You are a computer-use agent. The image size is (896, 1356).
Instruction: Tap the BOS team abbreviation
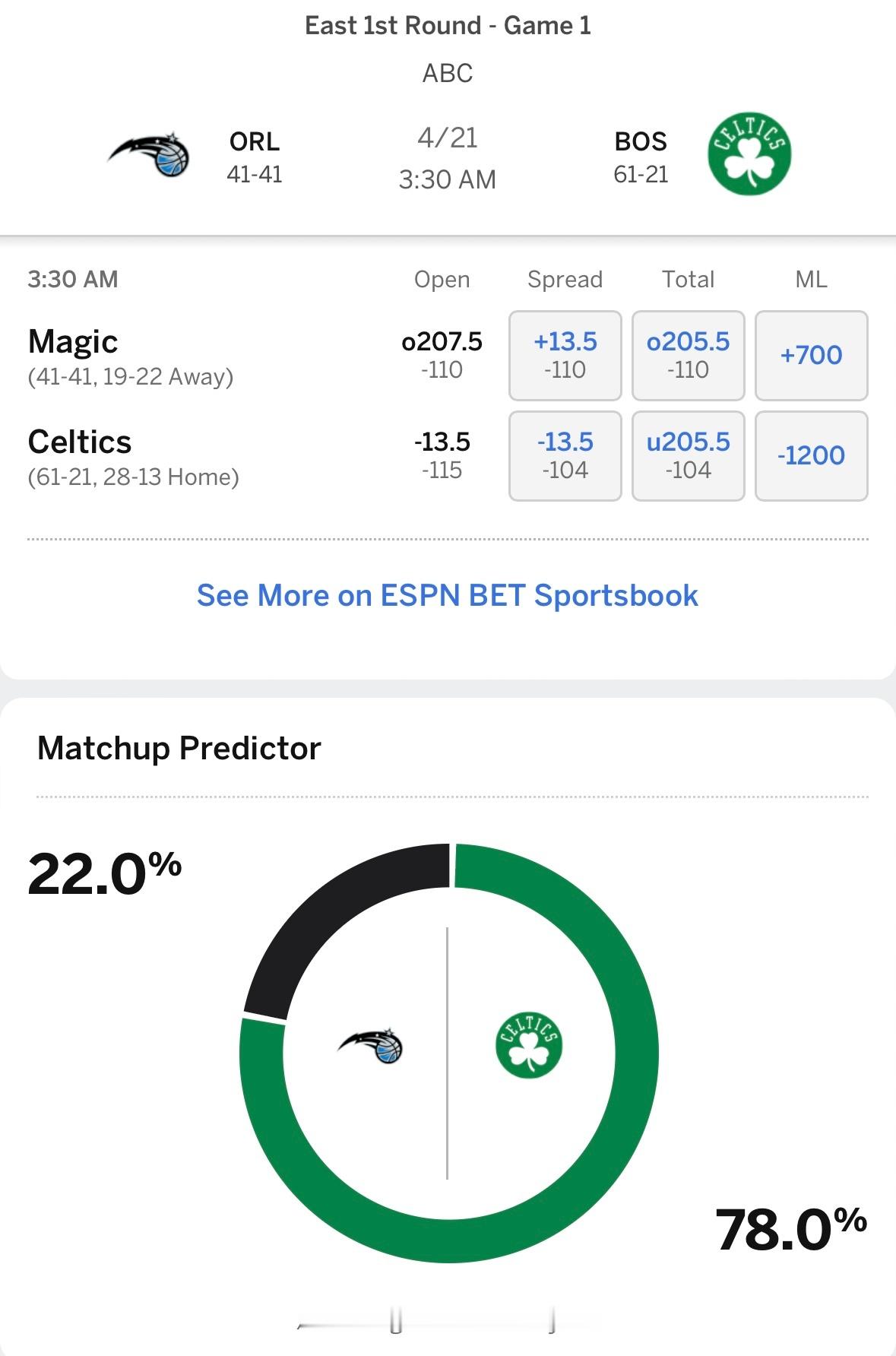(x=641, y=141)
